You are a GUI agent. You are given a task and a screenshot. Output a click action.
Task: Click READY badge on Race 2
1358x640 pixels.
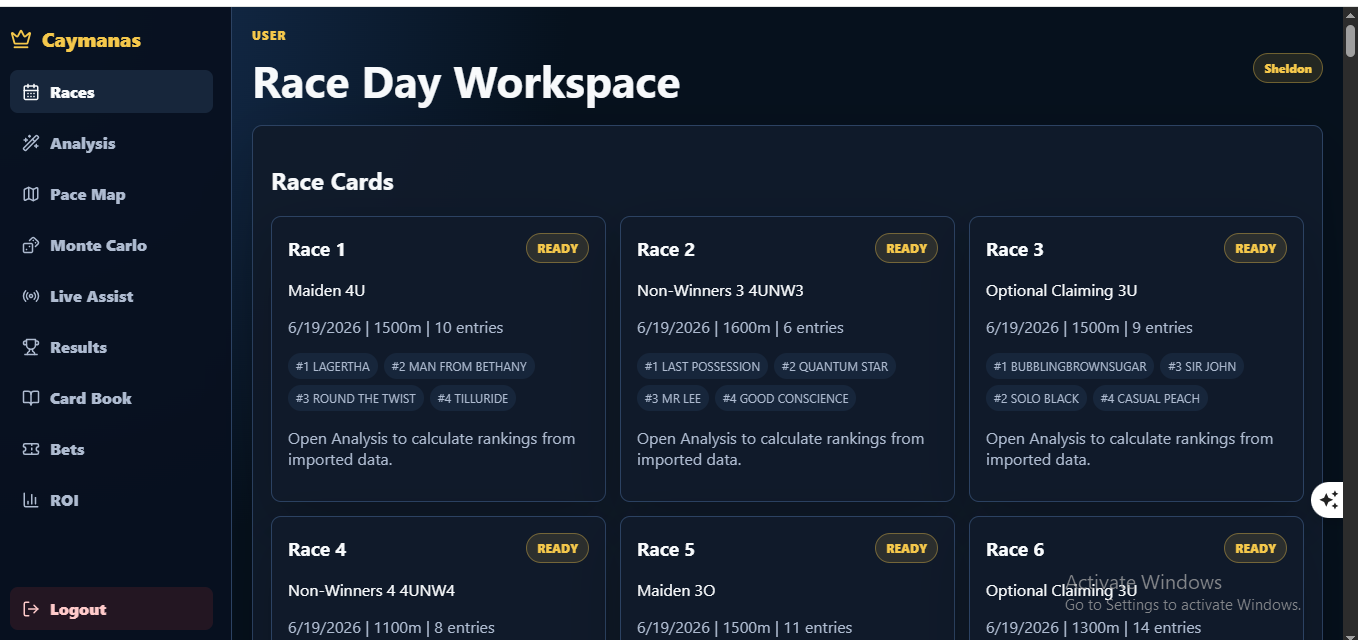906,248
